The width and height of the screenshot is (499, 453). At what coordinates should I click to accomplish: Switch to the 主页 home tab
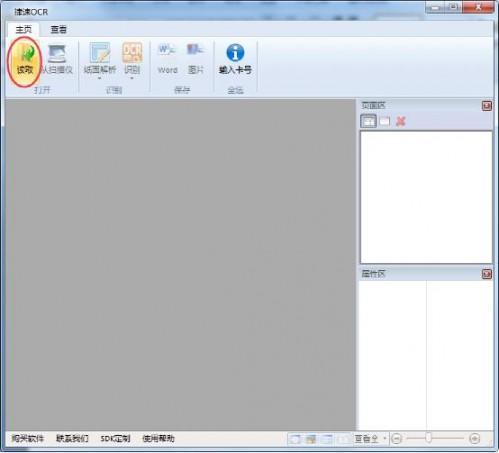pyautogui.click(x=24, y=29)
